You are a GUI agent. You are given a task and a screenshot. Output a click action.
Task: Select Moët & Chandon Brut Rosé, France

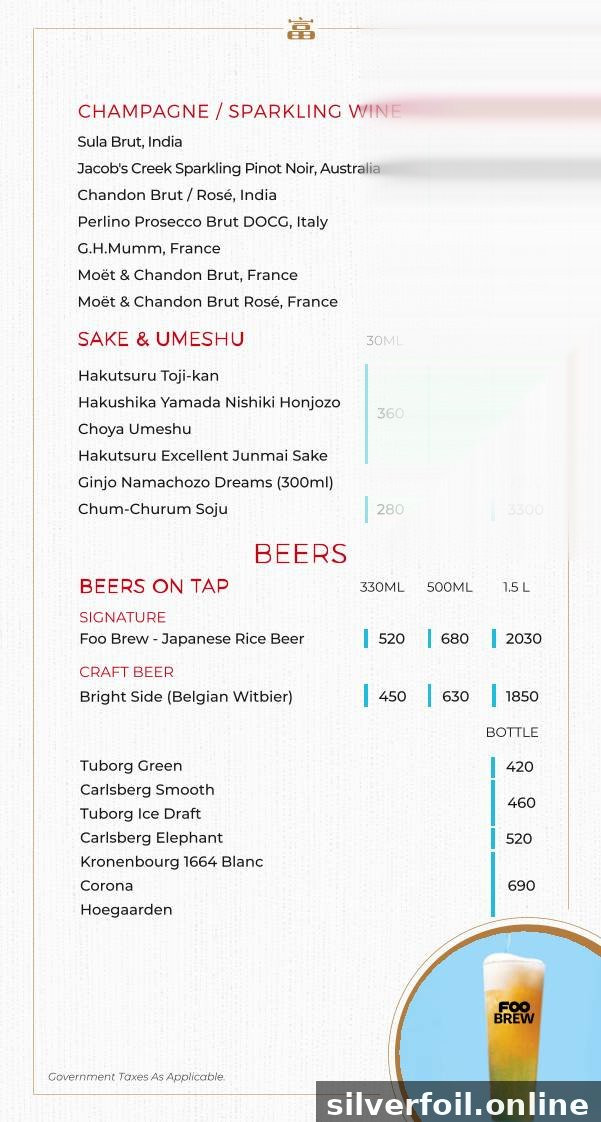click(207, 302)
